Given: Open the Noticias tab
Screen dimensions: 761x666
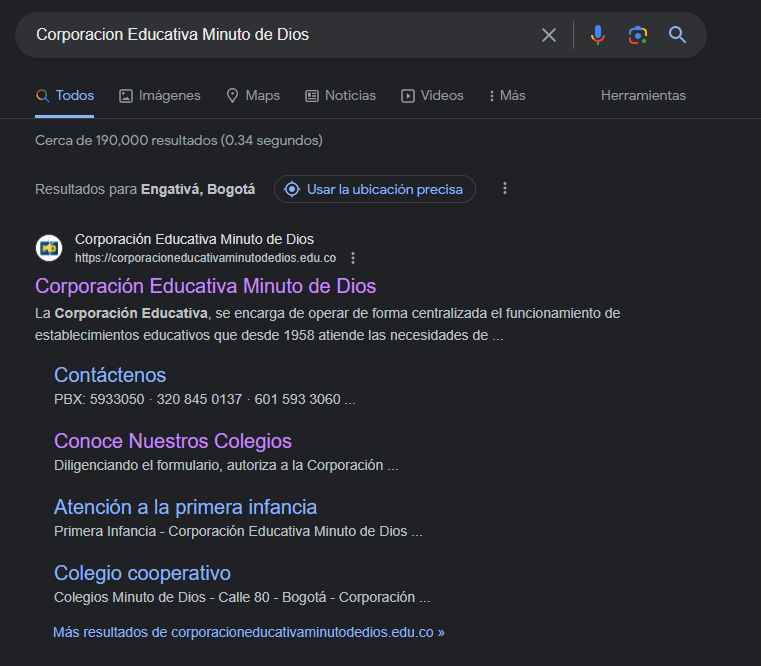Looking at the screenshot, I should [340, 96].
